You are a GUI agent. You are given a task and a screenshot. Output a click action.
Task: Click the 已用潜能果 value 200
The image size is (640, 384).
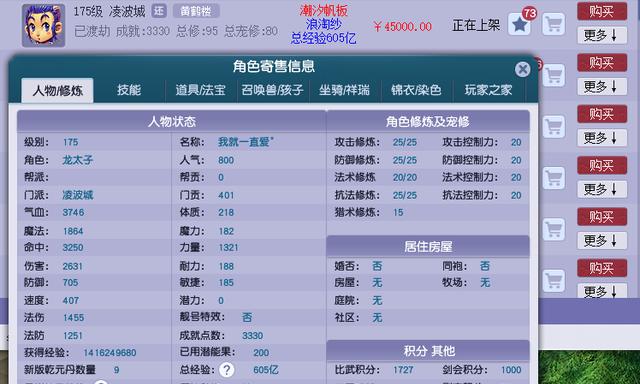[x=261, y=353]
